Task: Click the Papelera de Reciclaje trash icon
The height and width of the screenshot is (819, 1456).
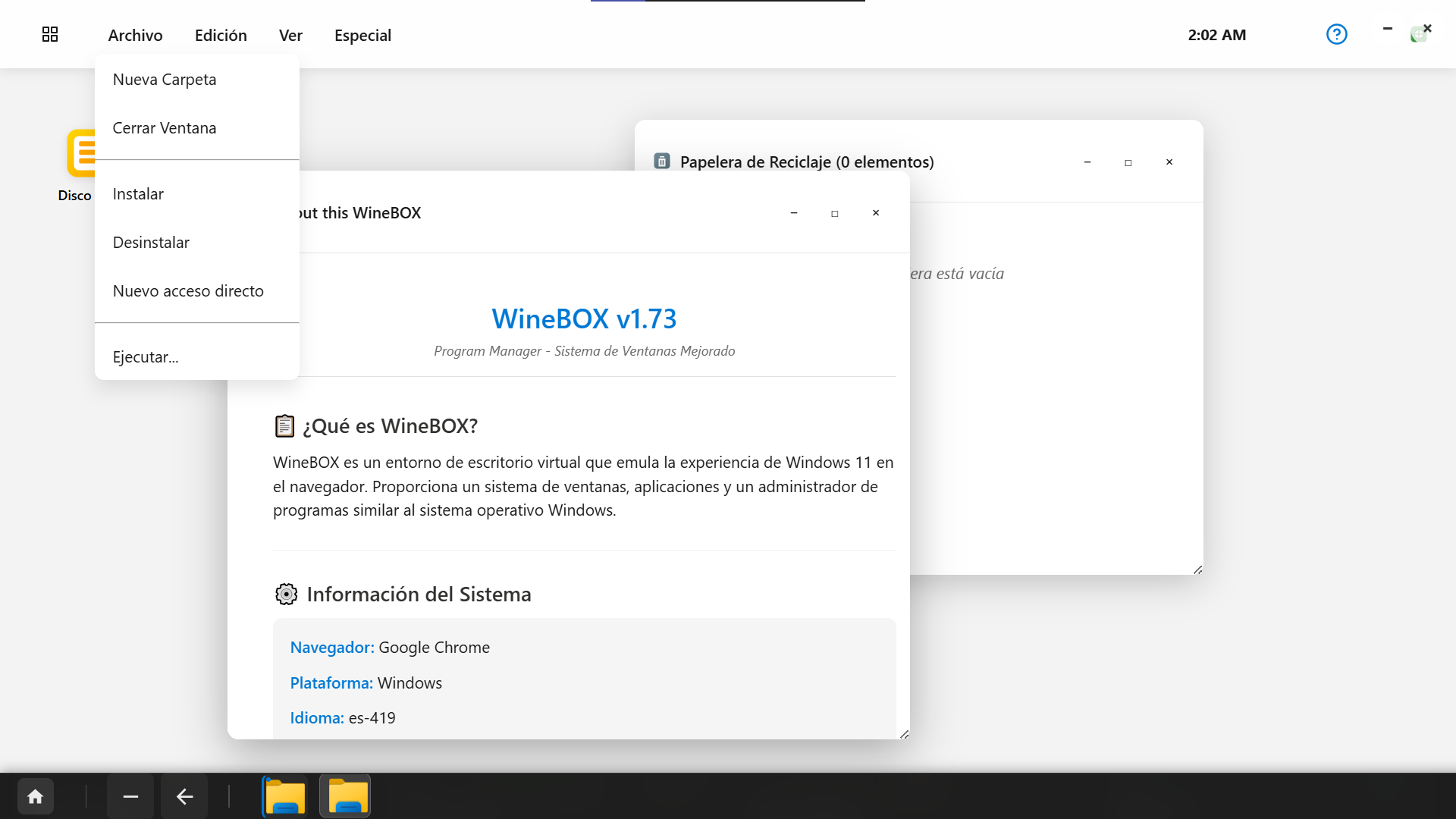Action: (662, 162)
